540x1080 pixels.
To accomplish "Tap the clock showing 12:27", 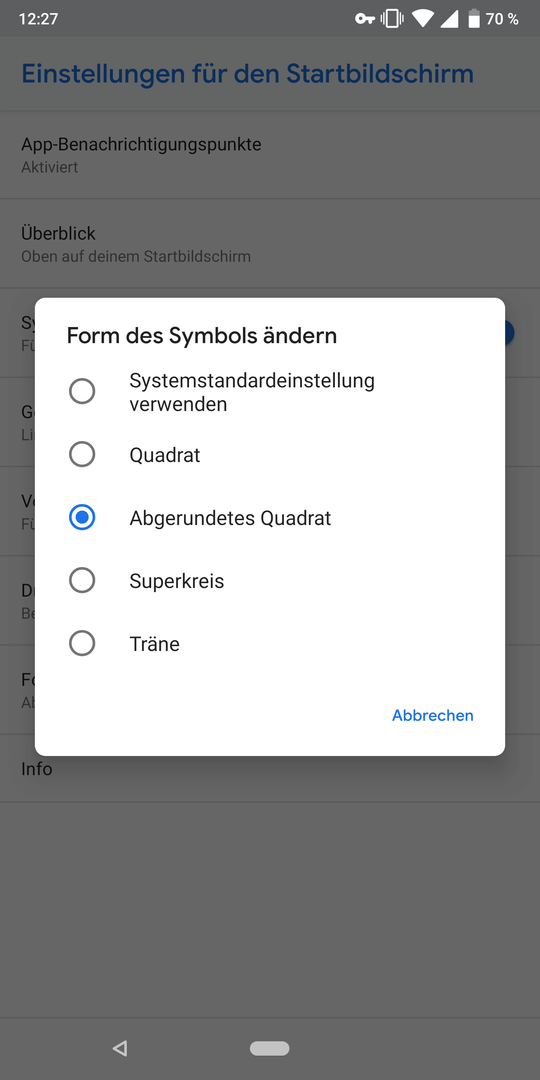I will click(38, 19).
